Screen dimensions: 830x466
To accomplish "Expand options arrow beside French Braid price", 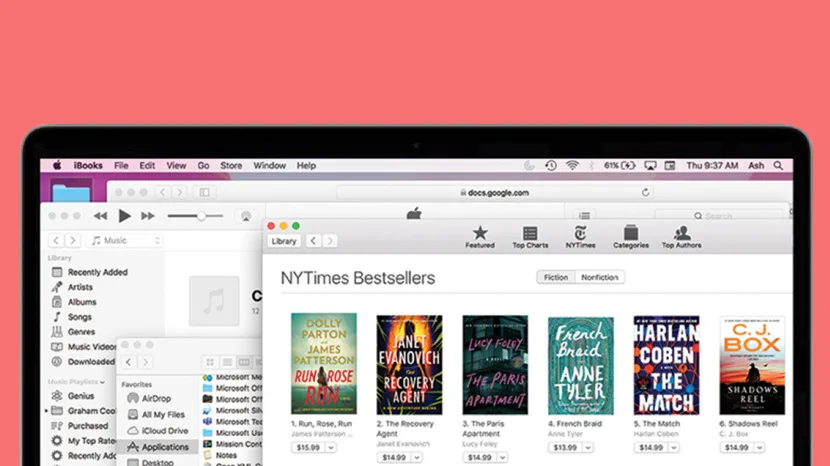I will pos(588,447).
